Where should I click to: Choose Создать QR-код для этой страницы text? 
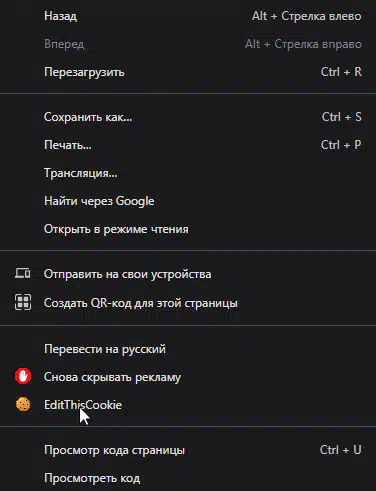[x=141, y=303]
